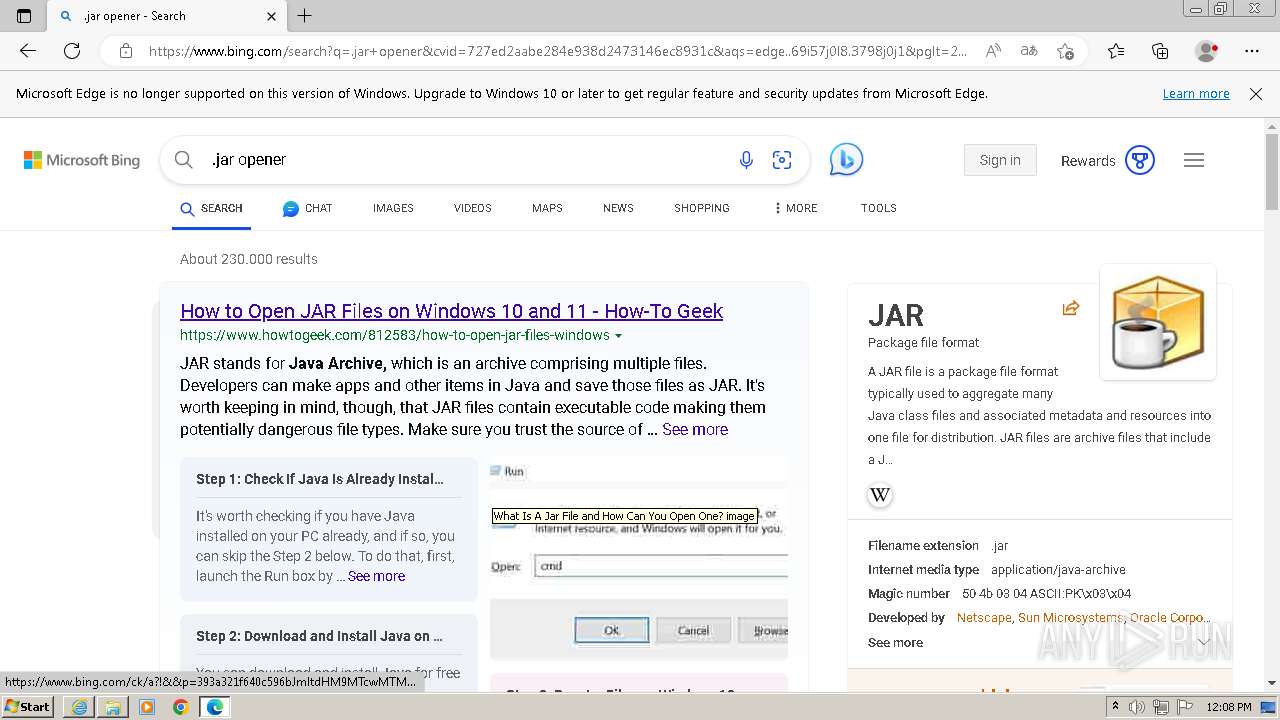Follow the Learn more link
This screenshot has width=1280, height=720.
point(1196,94)
